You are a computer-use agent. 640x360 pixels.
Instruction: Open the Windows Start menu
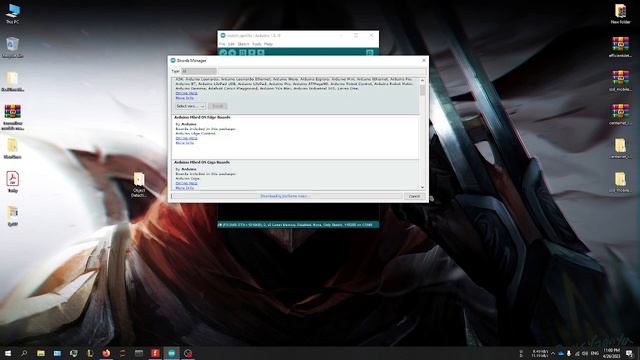(8, 353)
